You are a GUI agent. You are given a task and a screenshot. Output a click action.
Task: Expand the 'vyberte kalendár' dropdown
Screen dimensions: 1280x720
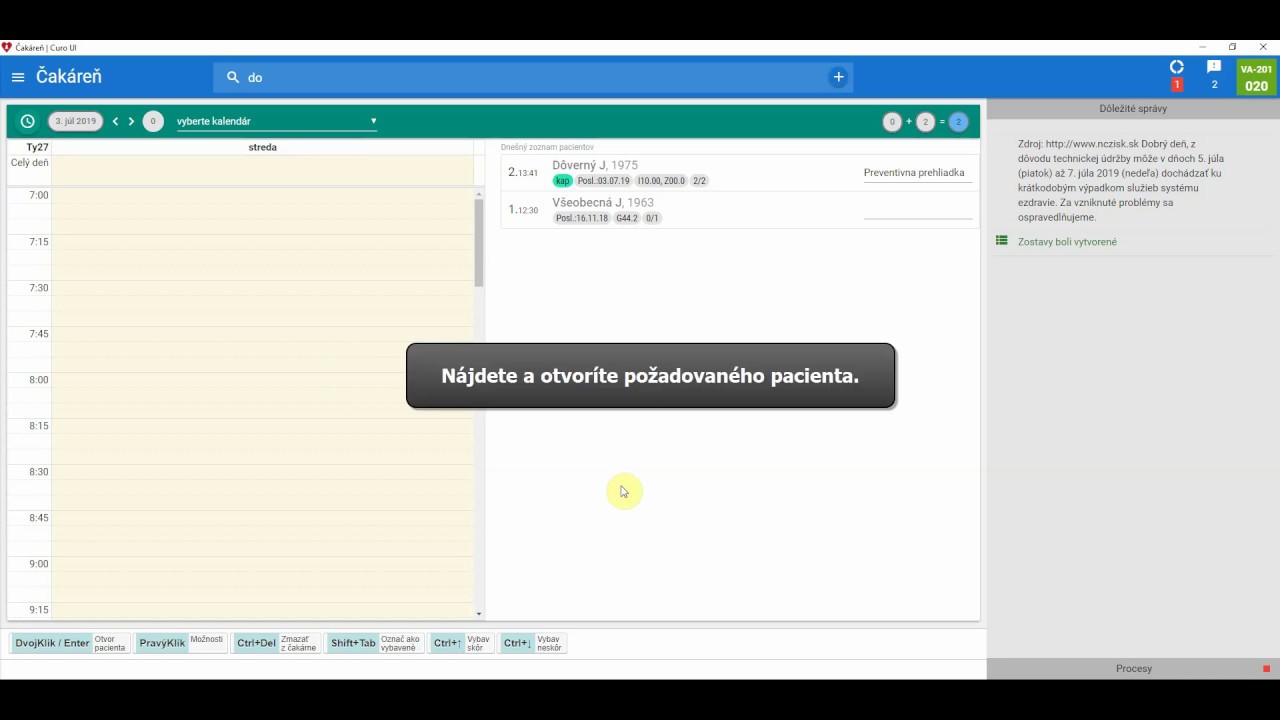point(277,121)
